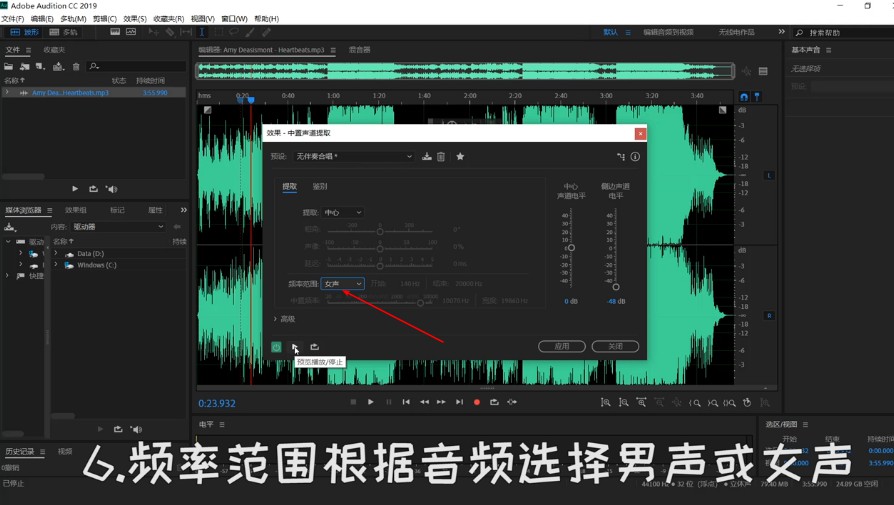Switch to 多轨 multitrack view
Image resolution: width=894 pixels, height=505 pixels.
tap(63, 32)
